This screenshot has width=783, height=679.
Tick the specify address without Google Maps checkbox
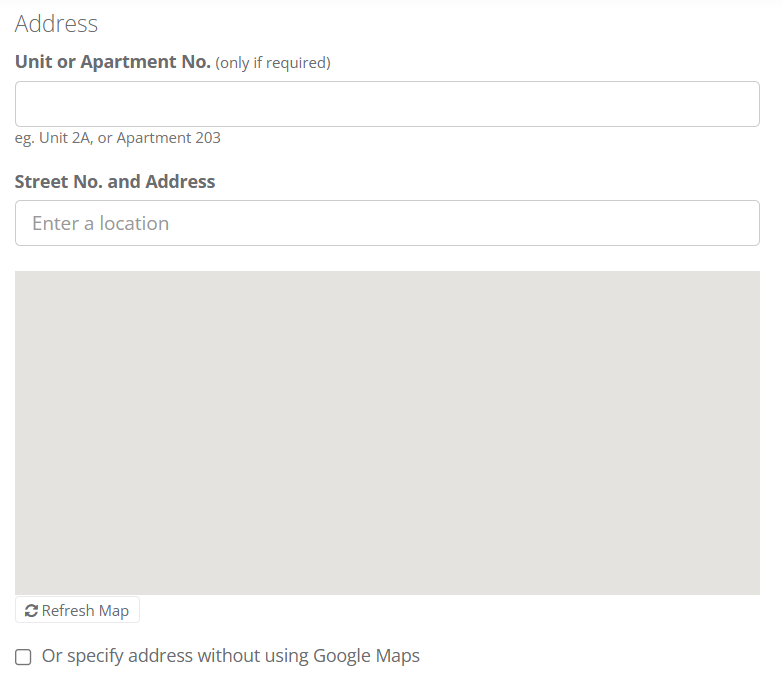coord(23,657)
